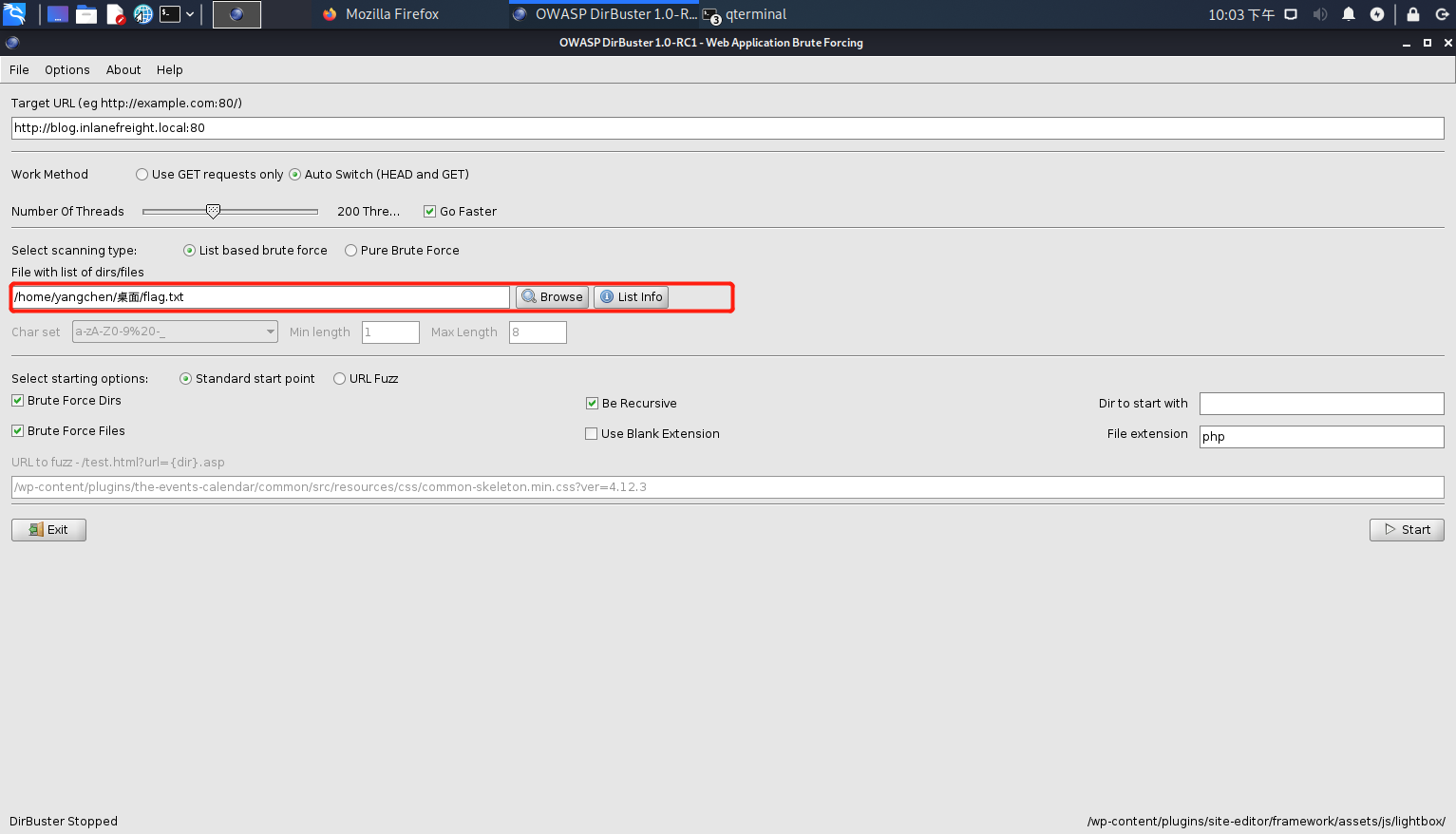Image resolution: width=1456 pixels, height=834 pixels.
Task: Click the List Info button
Action: click(x=631, y=297)
